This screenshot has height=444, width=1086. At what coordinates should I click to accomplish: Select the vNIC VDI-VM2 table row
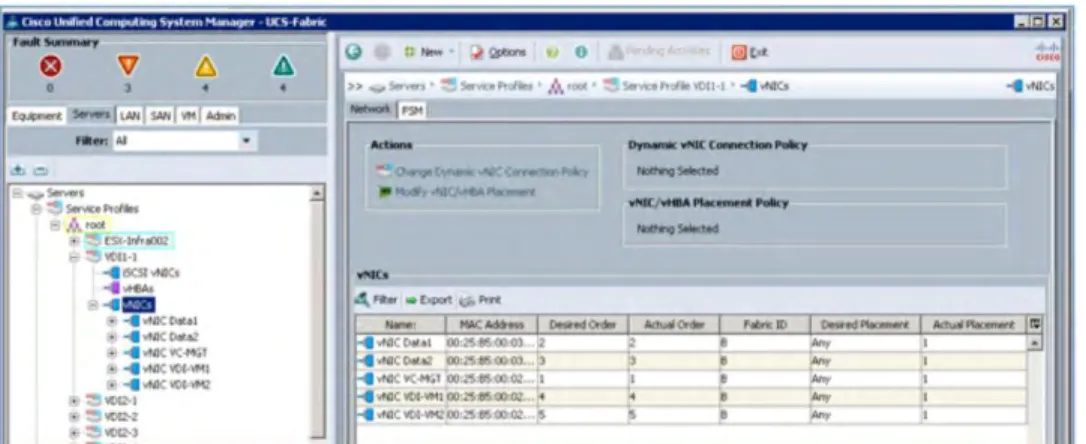693,416
